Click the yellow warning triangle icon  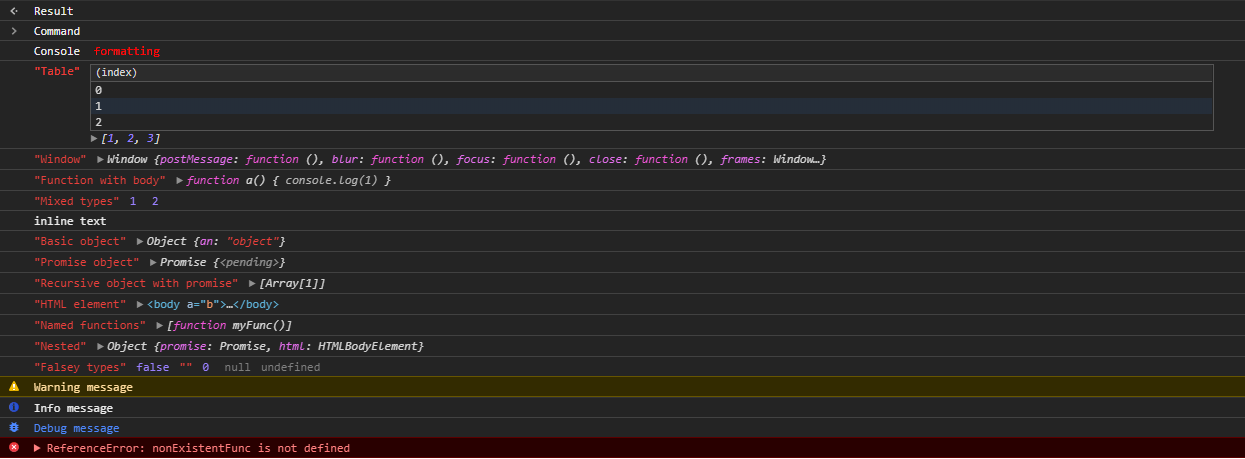click(14, 387)
